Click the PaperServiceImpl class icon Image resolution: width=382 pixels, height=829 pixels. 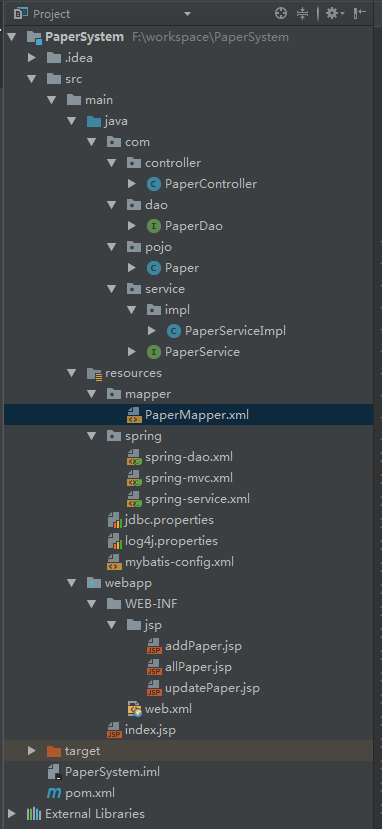coord(173,331)
